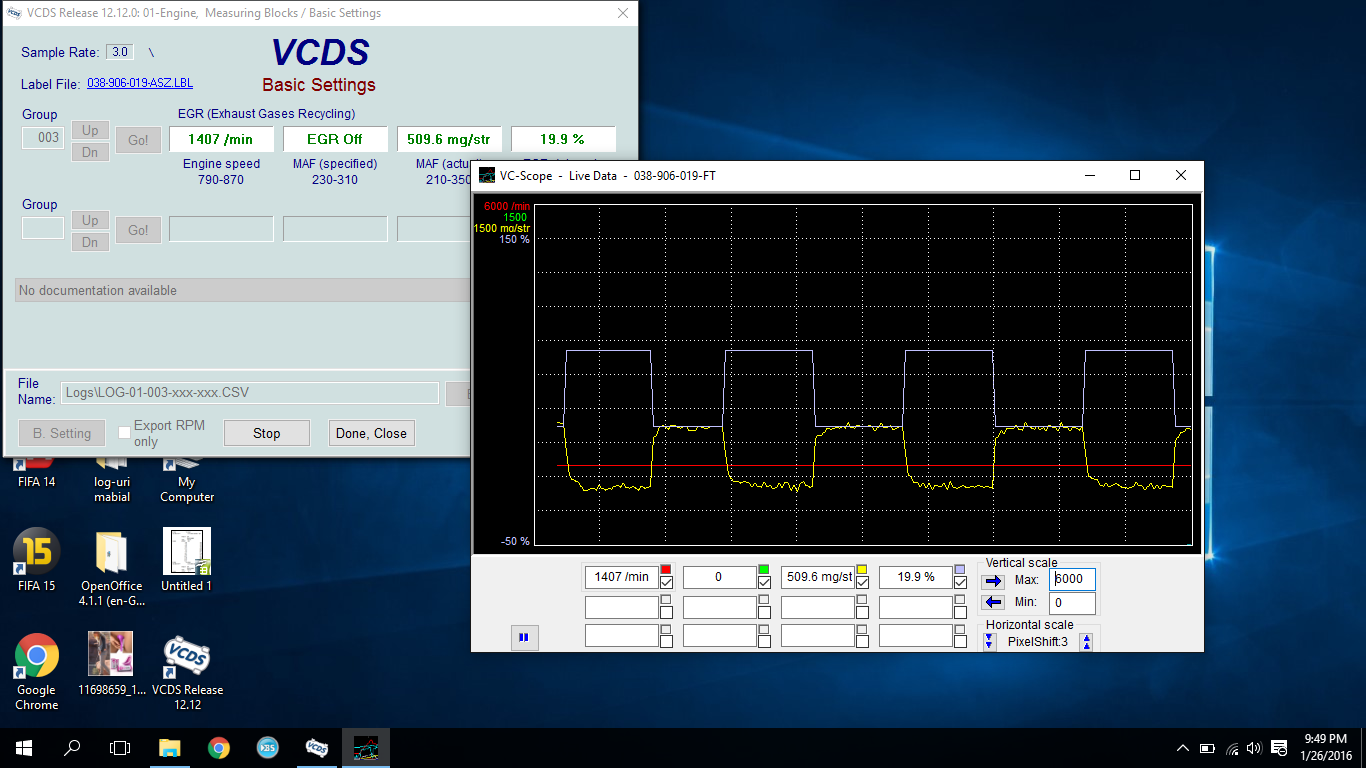Open My Computer desktop icon
The image size is (1366, 768).
187,480
